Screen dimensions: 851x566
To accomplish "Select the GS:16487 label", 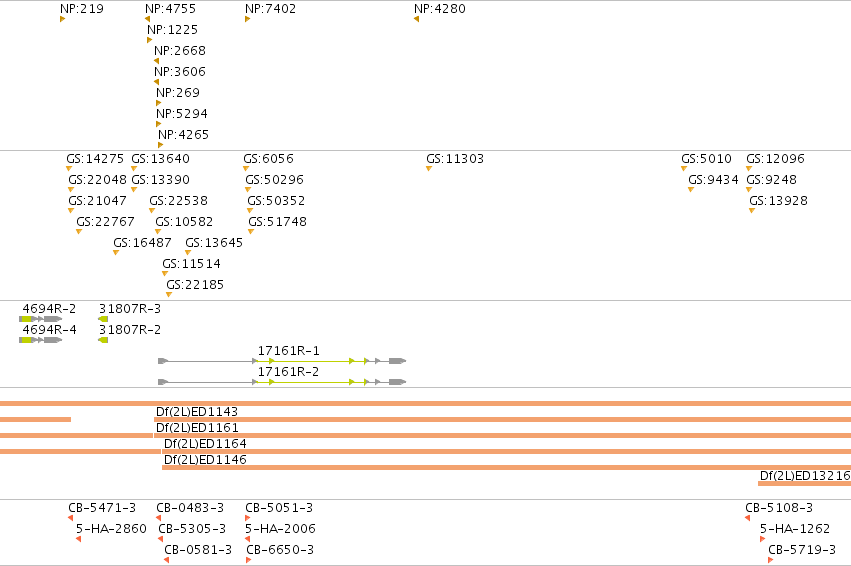I will click(142, 243).
